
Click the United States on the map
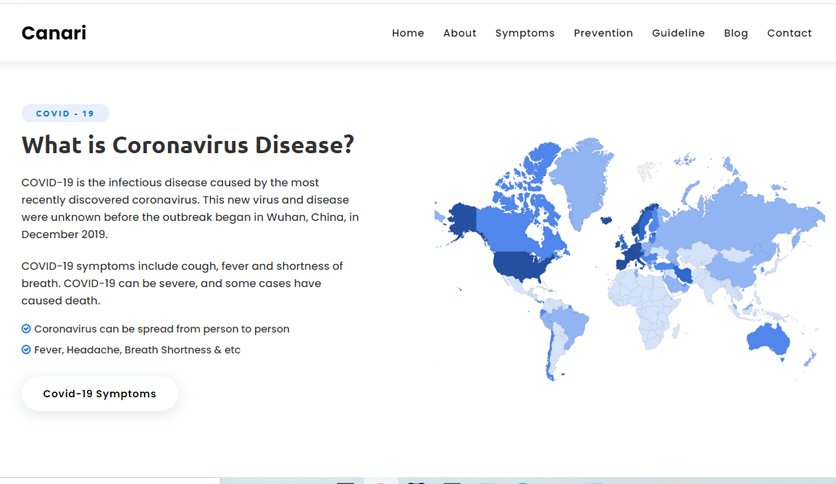(x=520, y=267)
